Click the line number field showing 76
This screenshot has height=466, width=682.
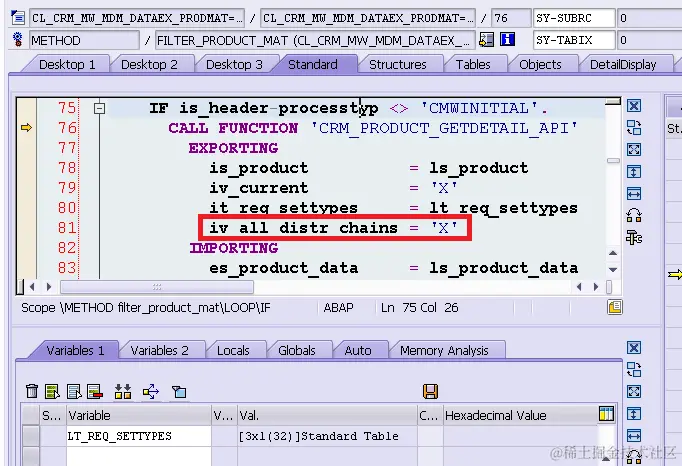click(x=511, y=18)
